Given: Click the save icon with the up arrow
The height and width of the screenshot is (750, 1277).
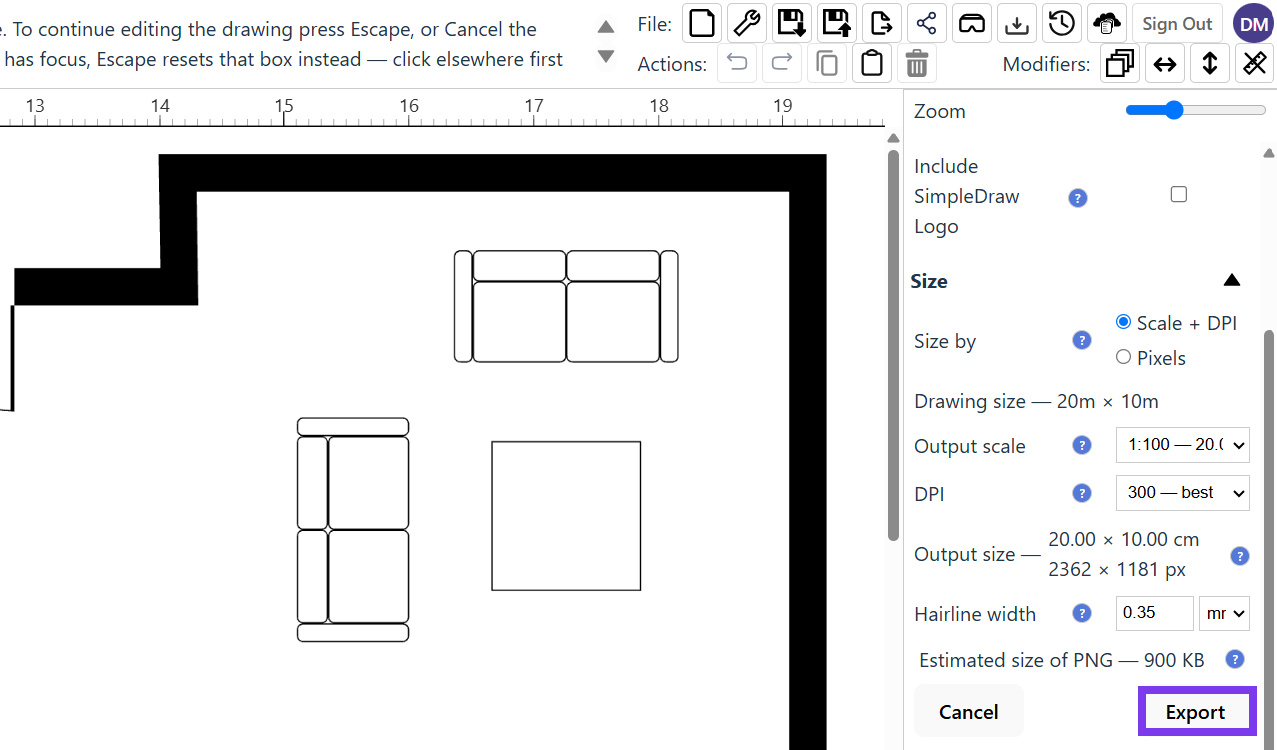Looking at the screenshot, I should (837, 23).
